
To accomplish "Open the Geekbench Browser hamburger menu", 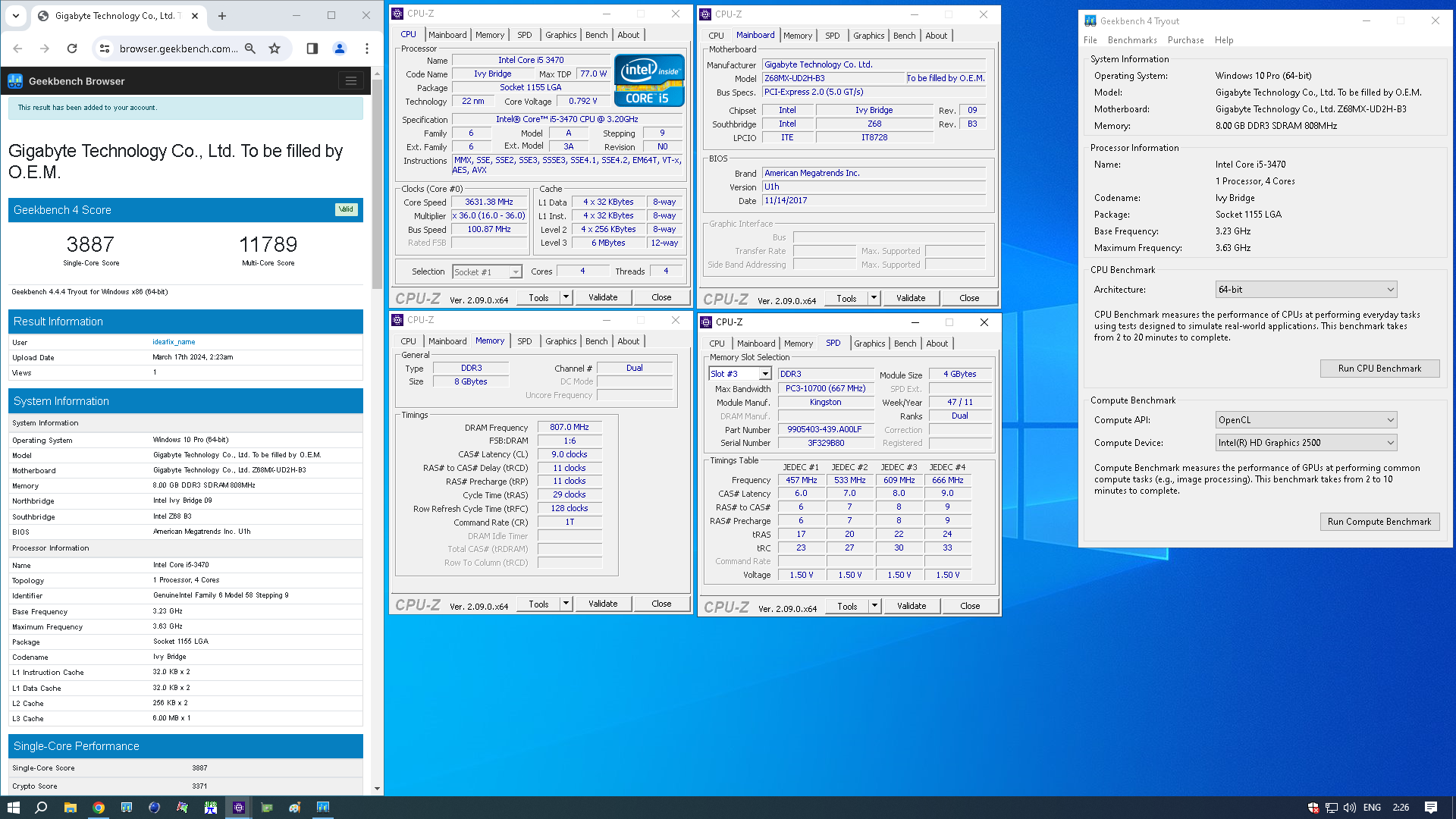I will coord(351,81).
